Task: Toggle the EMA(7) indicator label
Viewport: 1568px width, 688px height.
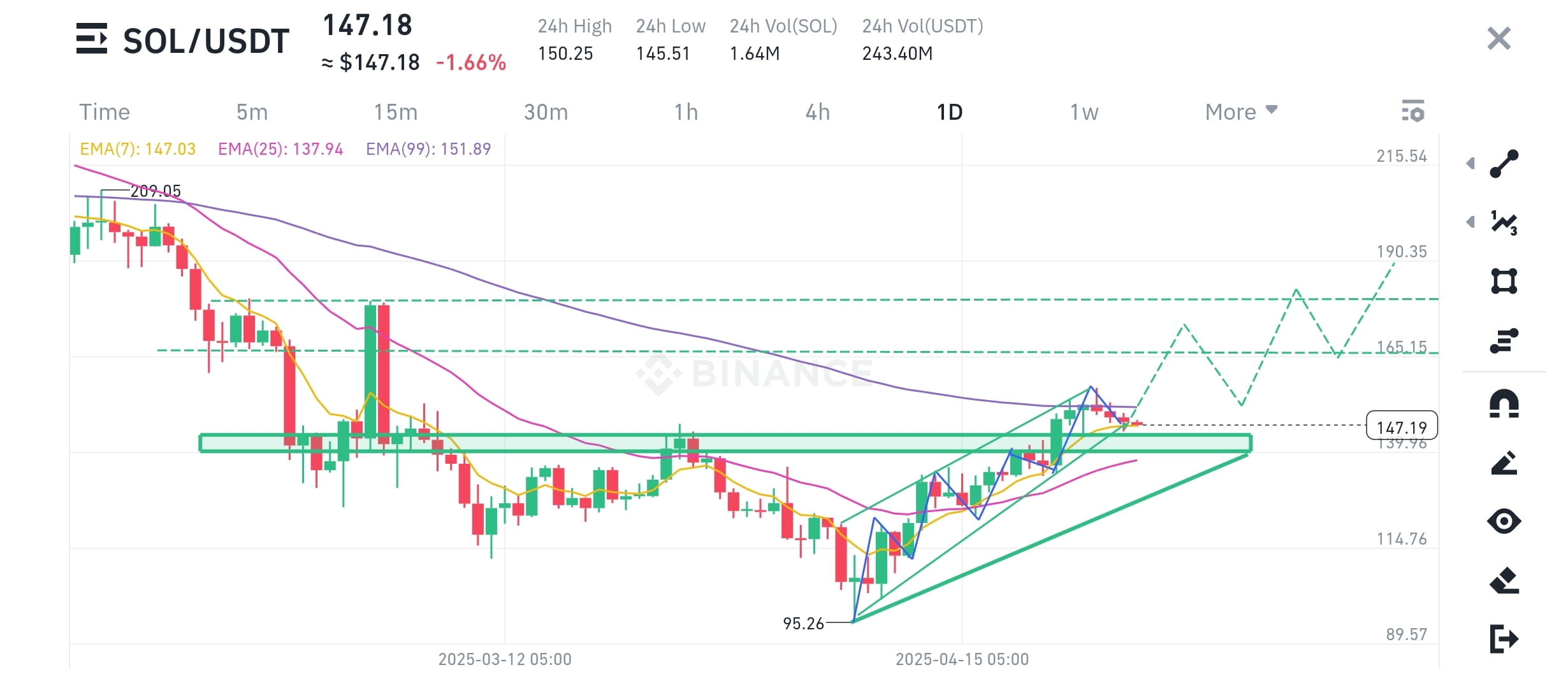Action: click(138, 149)
